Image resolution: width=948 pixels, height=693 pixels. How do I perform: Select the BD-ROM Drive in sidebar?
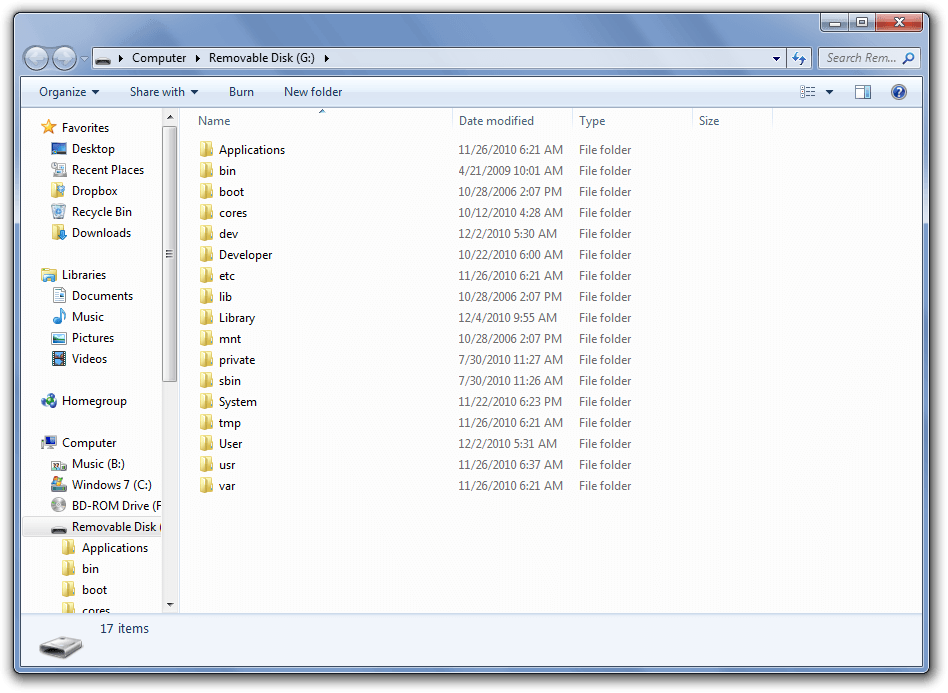tap(106, 506)
